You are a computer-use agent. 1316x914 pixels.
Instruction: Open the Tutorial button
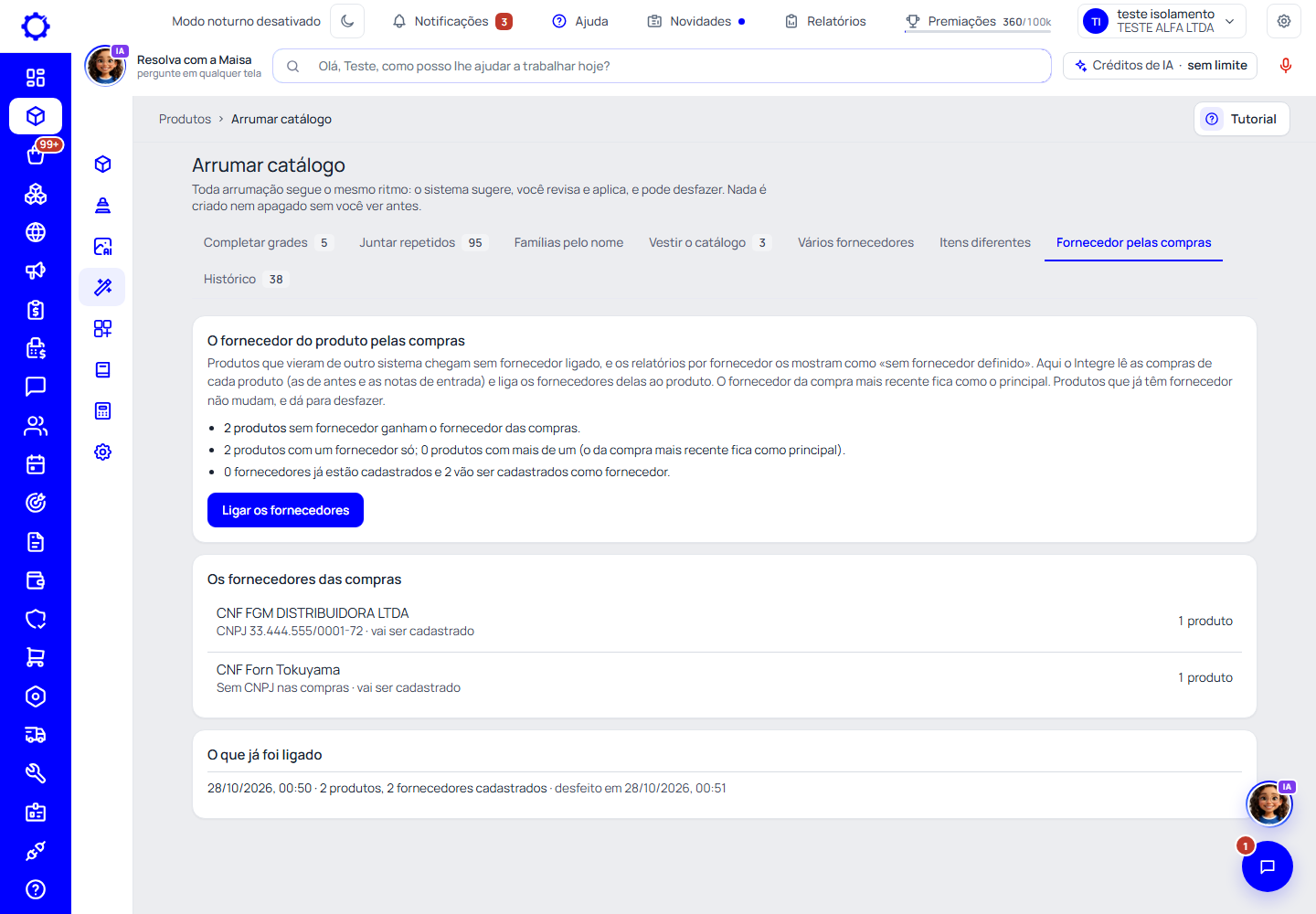(x=1242, y=119)
